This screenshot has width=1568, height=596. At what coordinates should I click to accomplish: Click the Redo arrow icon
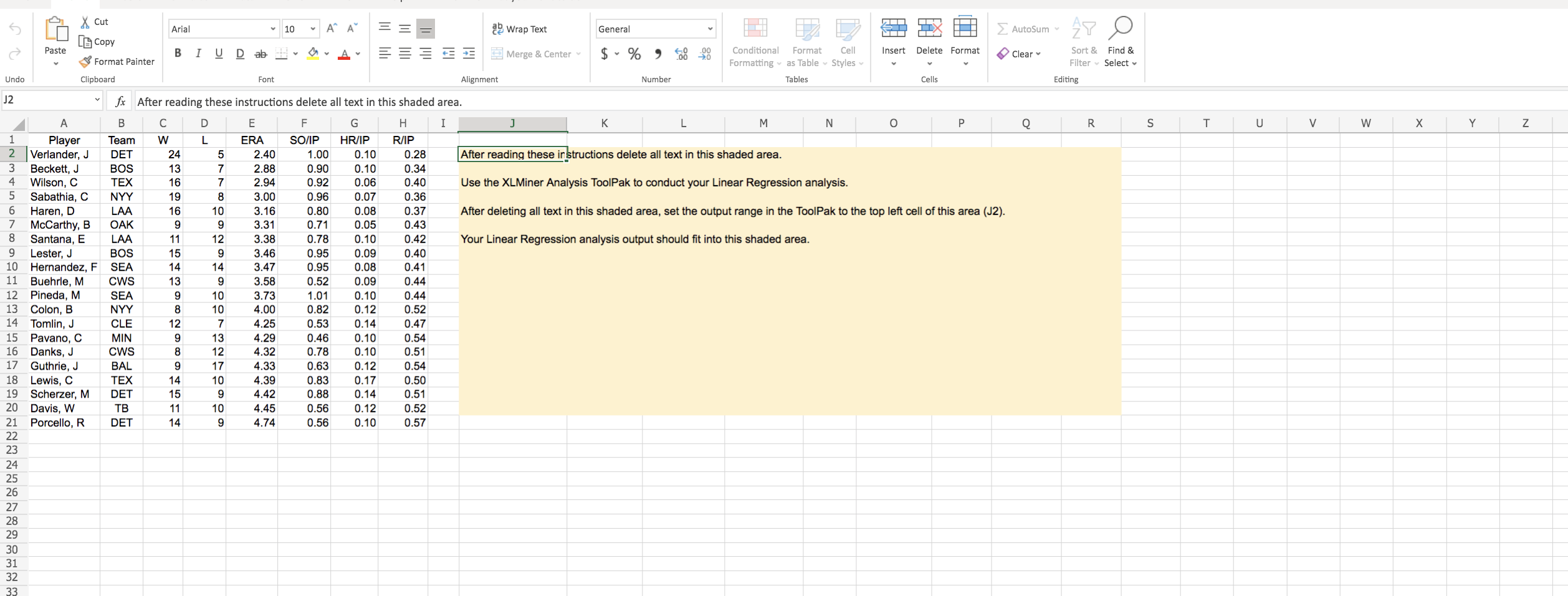point(15,54)
